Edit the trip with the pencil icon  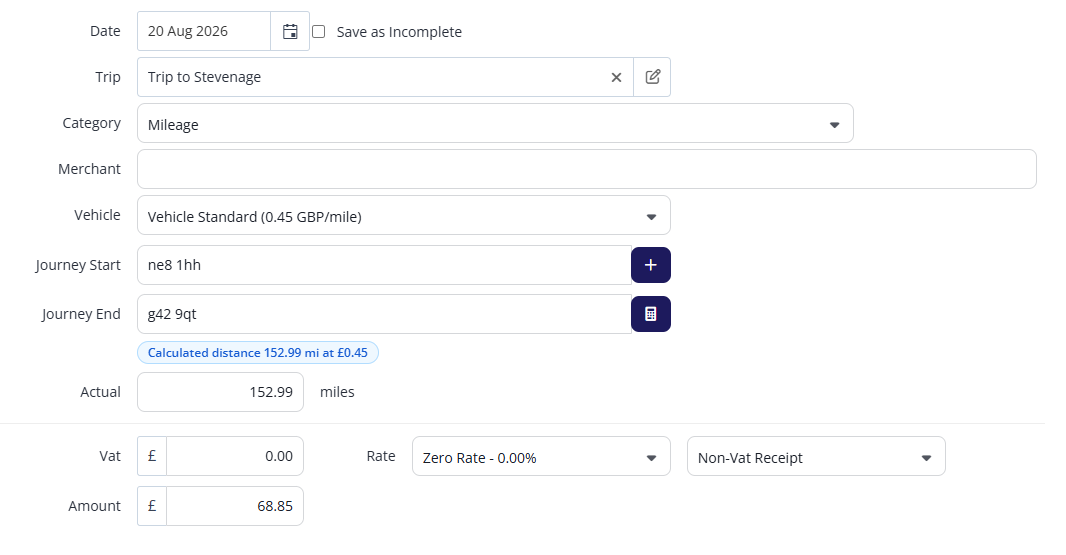[x=652, y=77]
